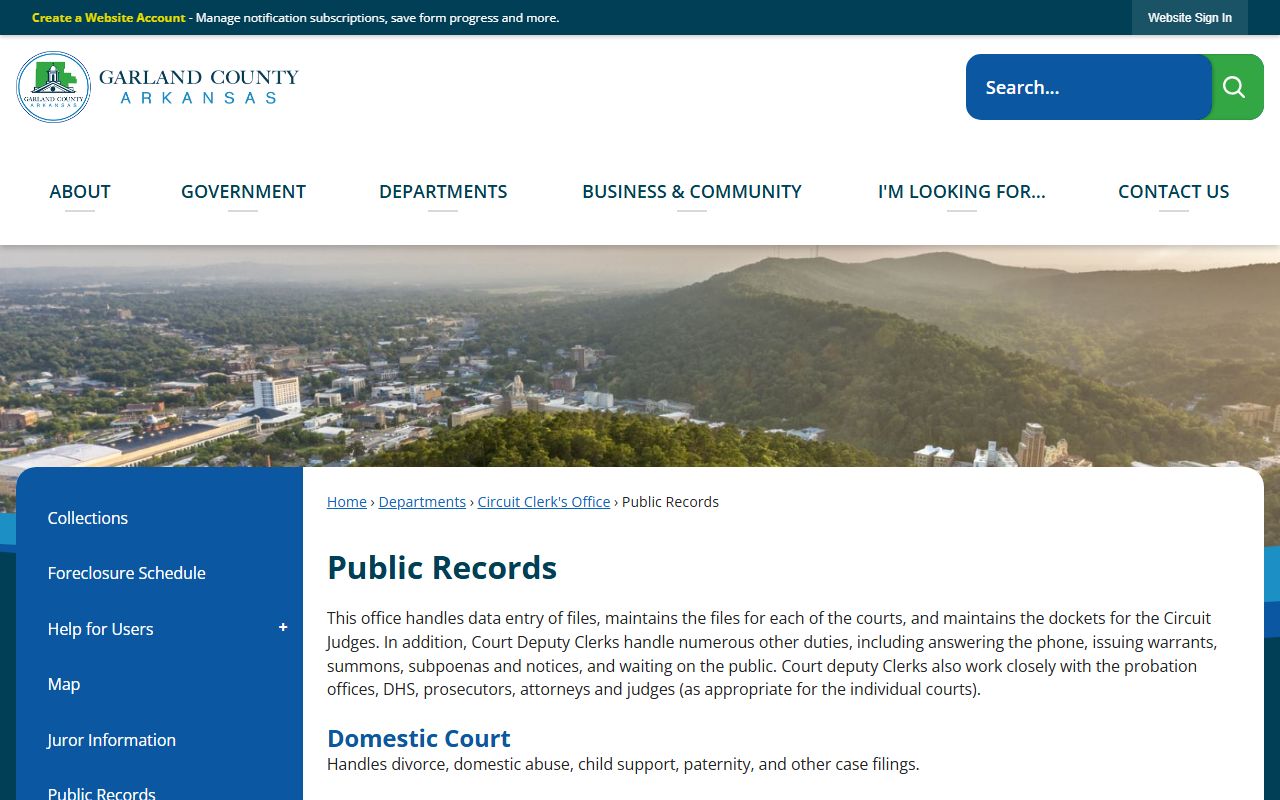This screenshot has height=800, width=1280.
Task: Click the Domestic Court heading
Action: click(x=419, y=738)
